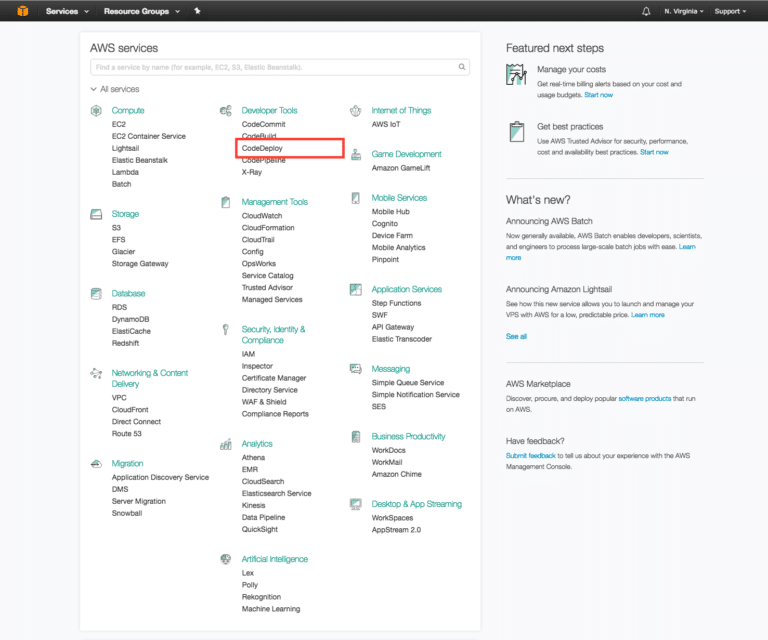
Task: Click the Get best practices clipboard icon
Action: [516, 133]
